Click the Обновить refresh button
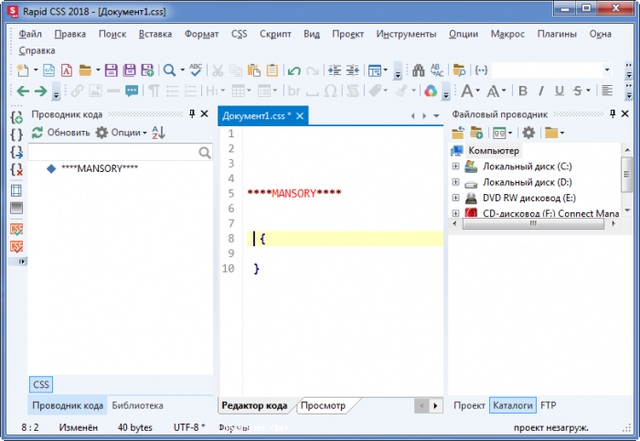Screen dimensions: 640x441 coord(60,133)
